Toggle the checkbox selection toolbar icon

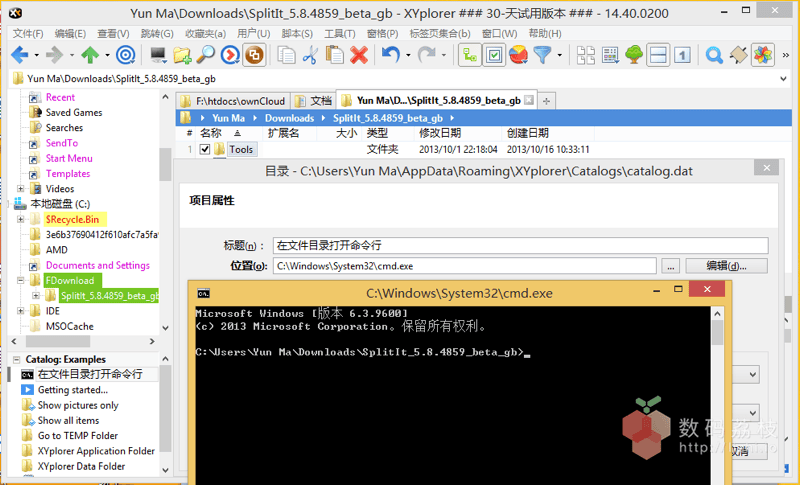(x=494, y=55)
